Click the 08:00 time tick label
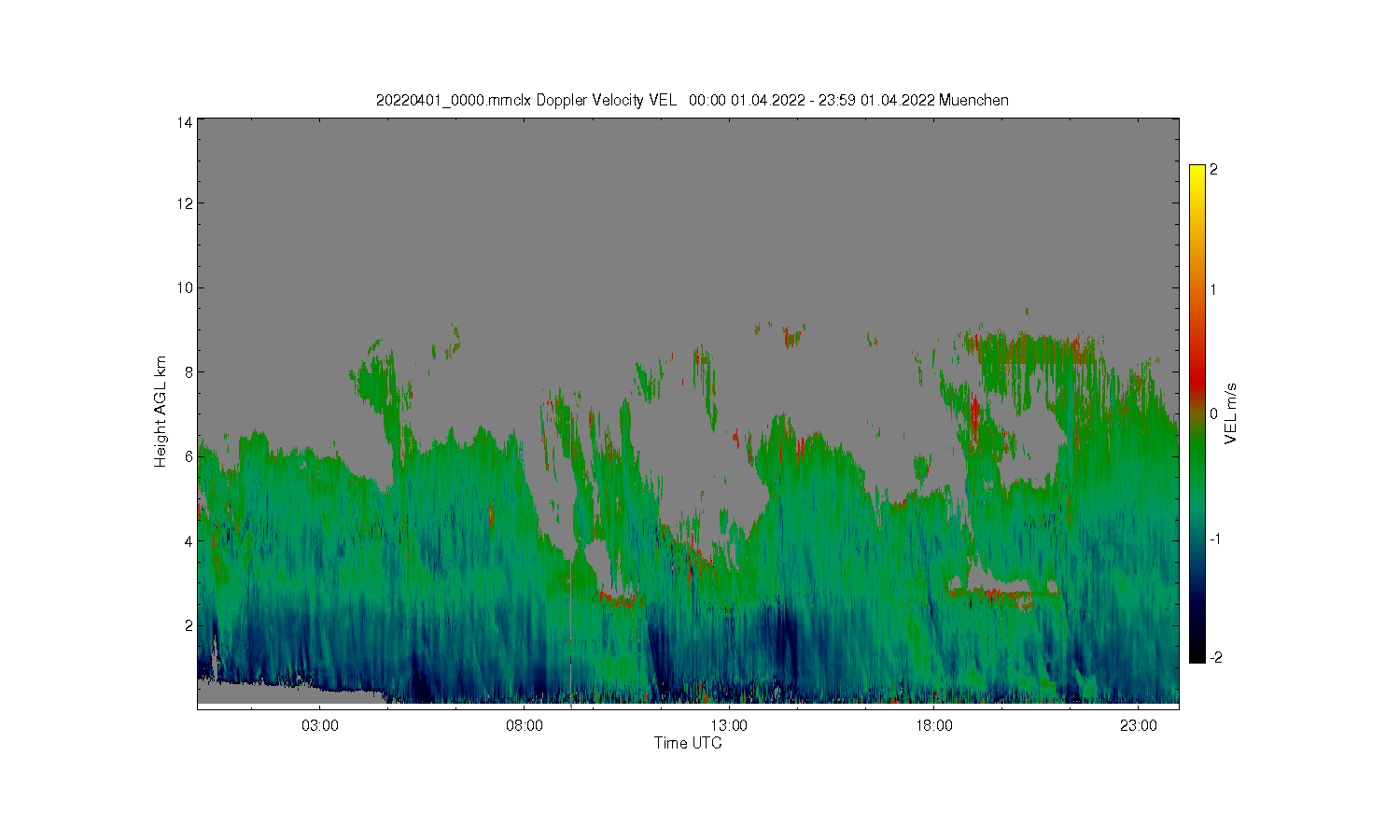1400x840 pixels. tap(525, 726)
